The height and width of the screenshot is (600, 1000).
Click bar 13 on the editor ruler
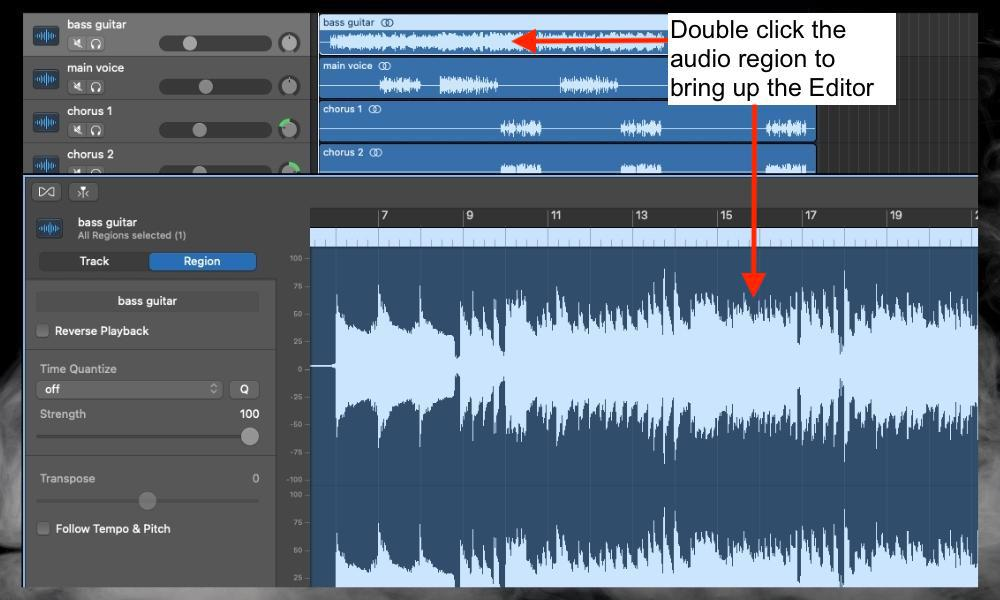pyautogui.click(x=641, y=216)
